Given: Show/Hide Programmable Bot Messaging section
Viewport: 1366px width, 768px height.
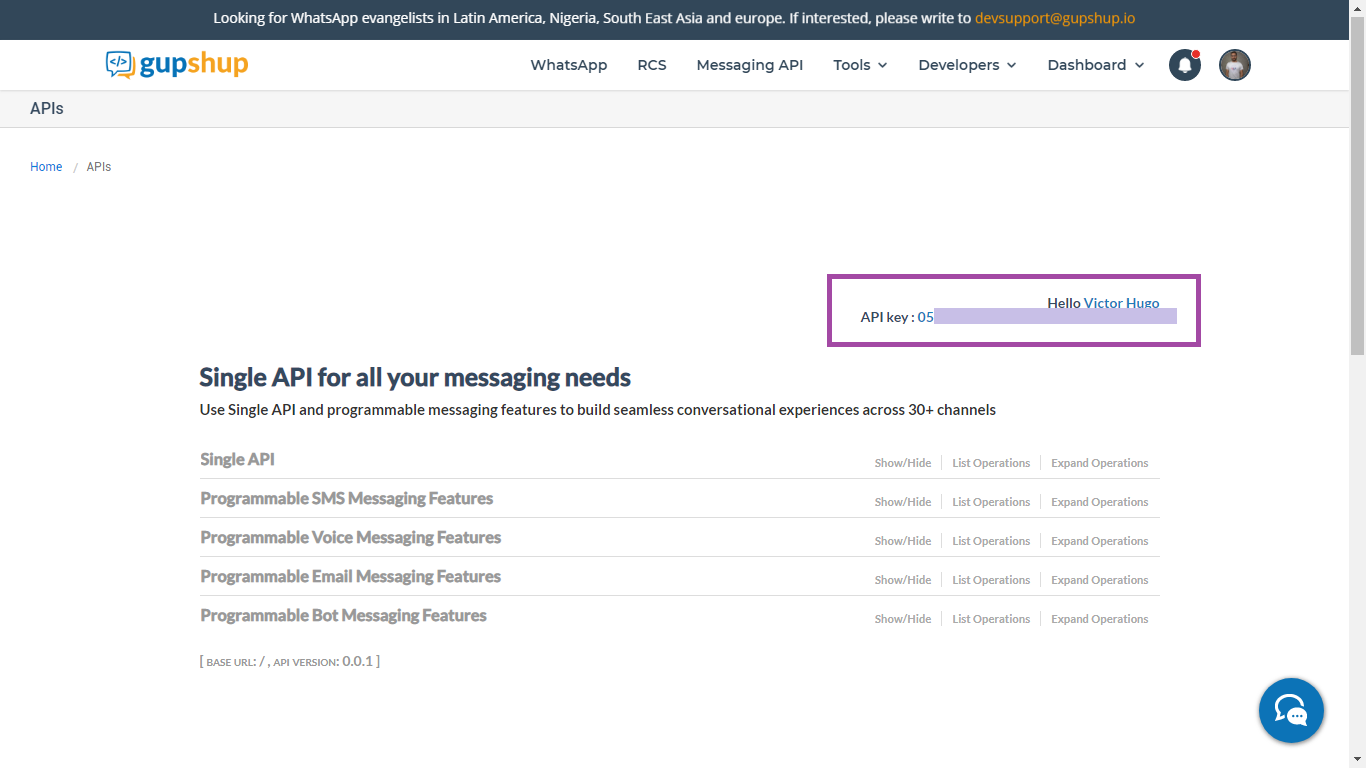Looking at the screenshot, I should tap(903, 619).
